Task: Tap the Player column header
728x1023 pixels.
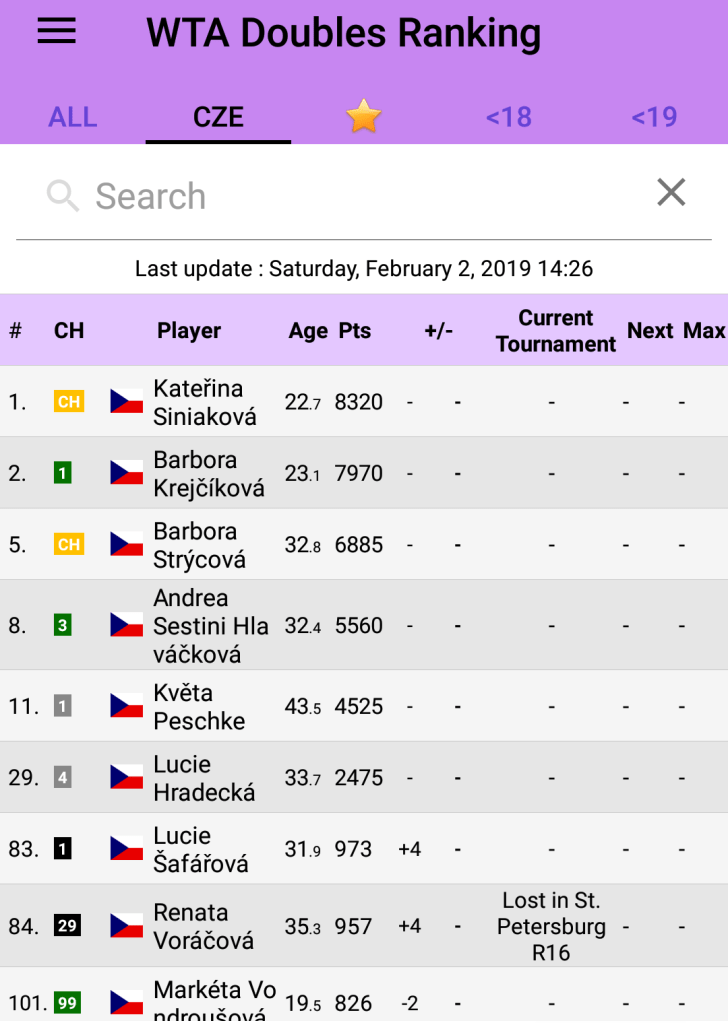Action: pos(189,331)
